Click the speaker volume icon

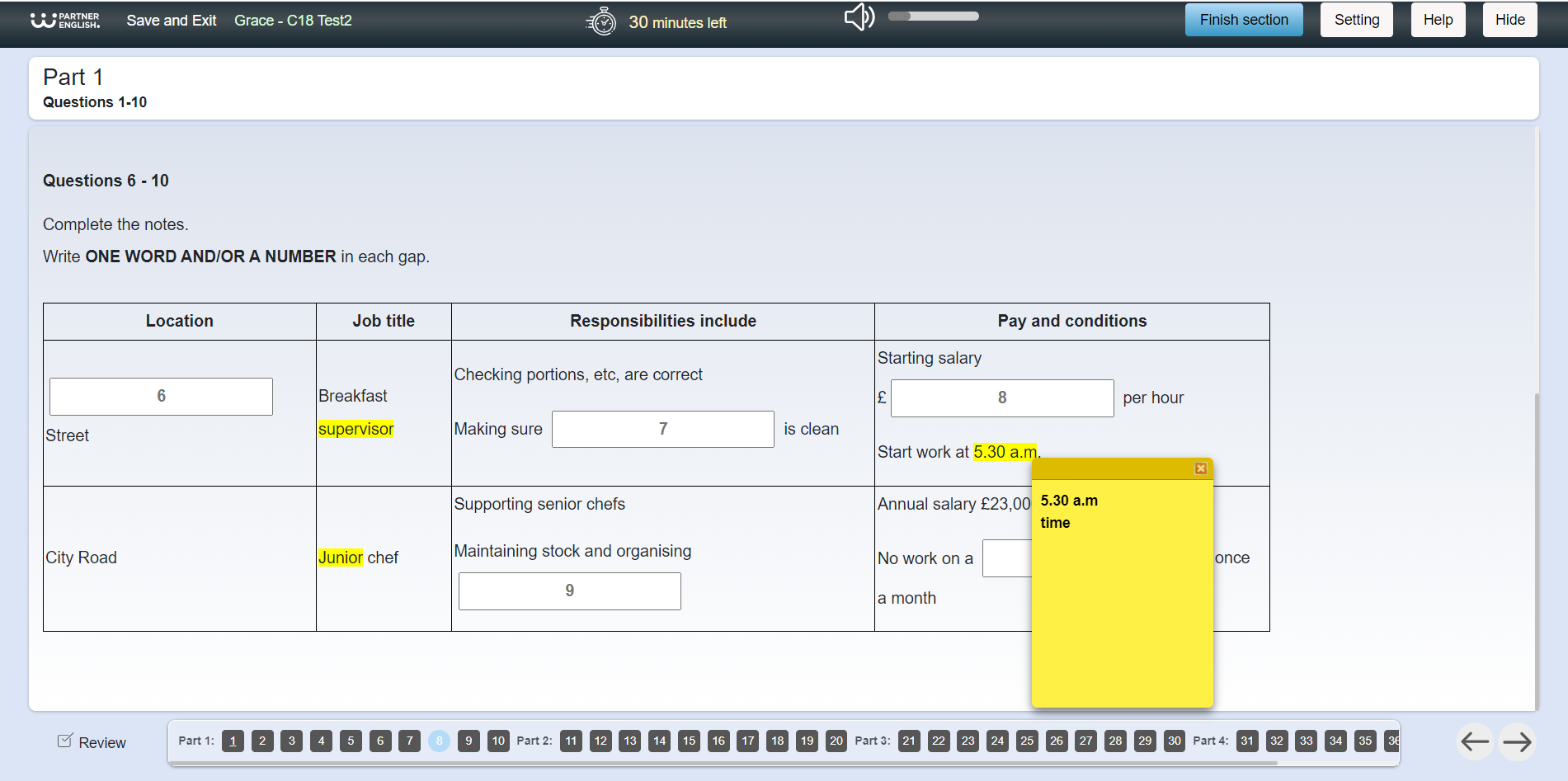859,17
